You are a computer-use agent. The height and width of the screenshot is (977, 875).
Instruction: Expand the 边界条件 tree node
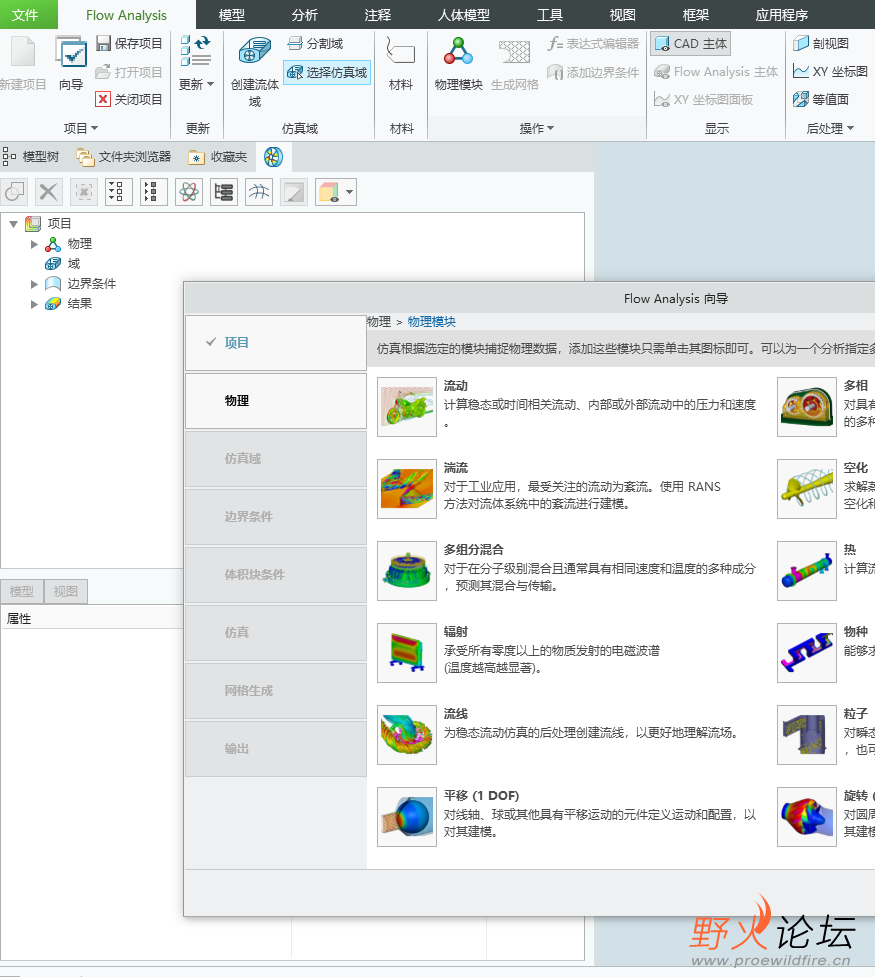click(x=34, y=284)
